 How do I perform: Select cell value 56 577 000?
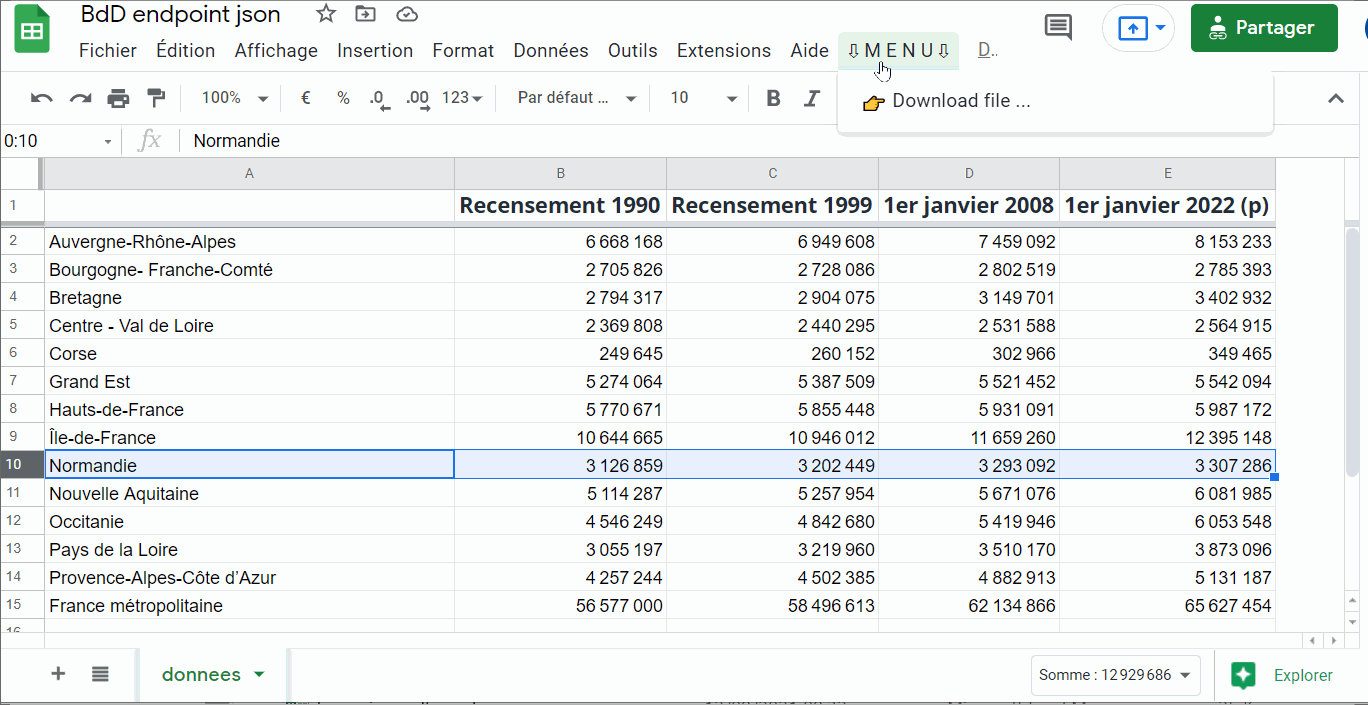[560, 606]
